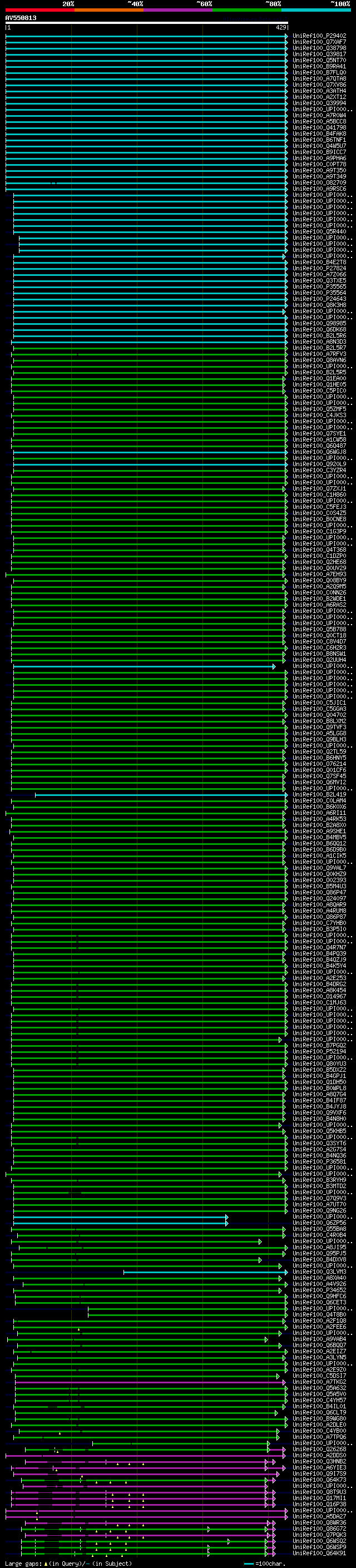This screenshot has height=1568, width=356.
Task: Click the purple ~60% identity legend segment
Action: (x=179, y=10)
